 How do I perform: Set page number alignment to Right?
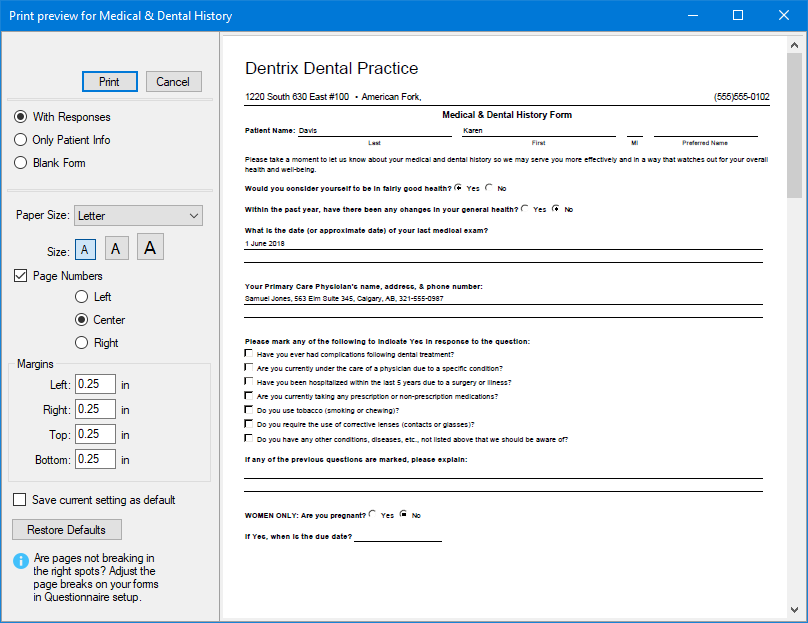coord(82,343)
